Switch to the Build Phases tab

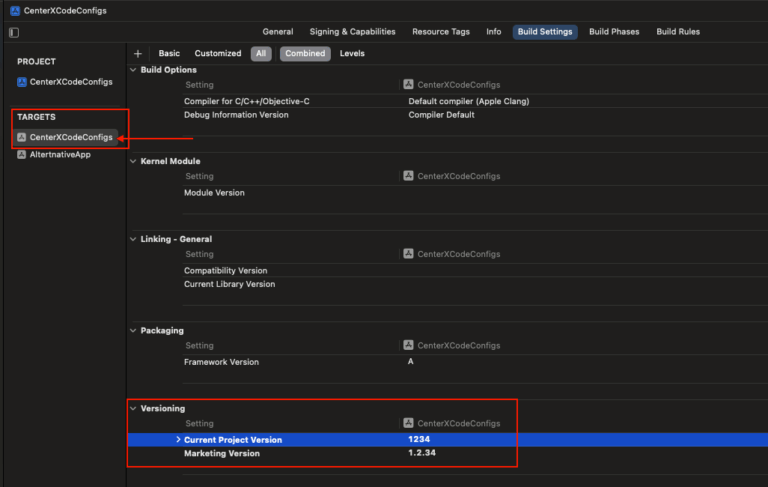click(614, 32)
